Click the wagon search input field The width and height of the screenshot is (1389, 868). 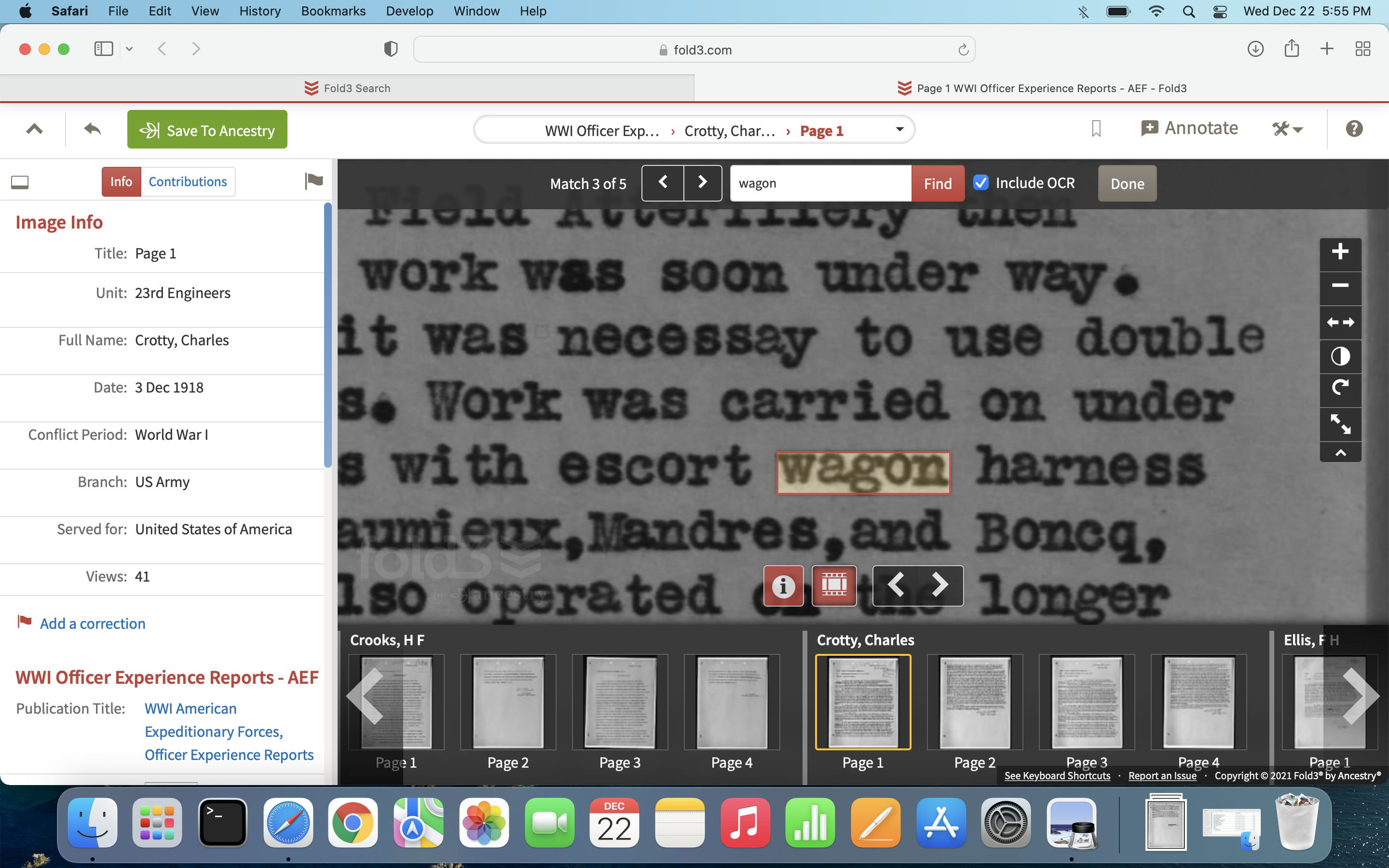point(820,183)
